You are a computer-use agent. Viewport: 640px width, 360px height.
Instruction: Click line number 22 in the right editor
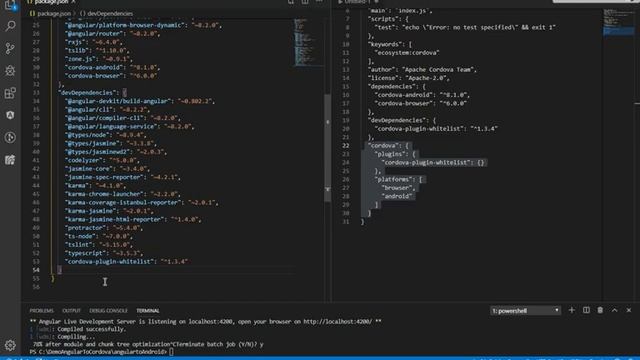click(x=346, y=145)
